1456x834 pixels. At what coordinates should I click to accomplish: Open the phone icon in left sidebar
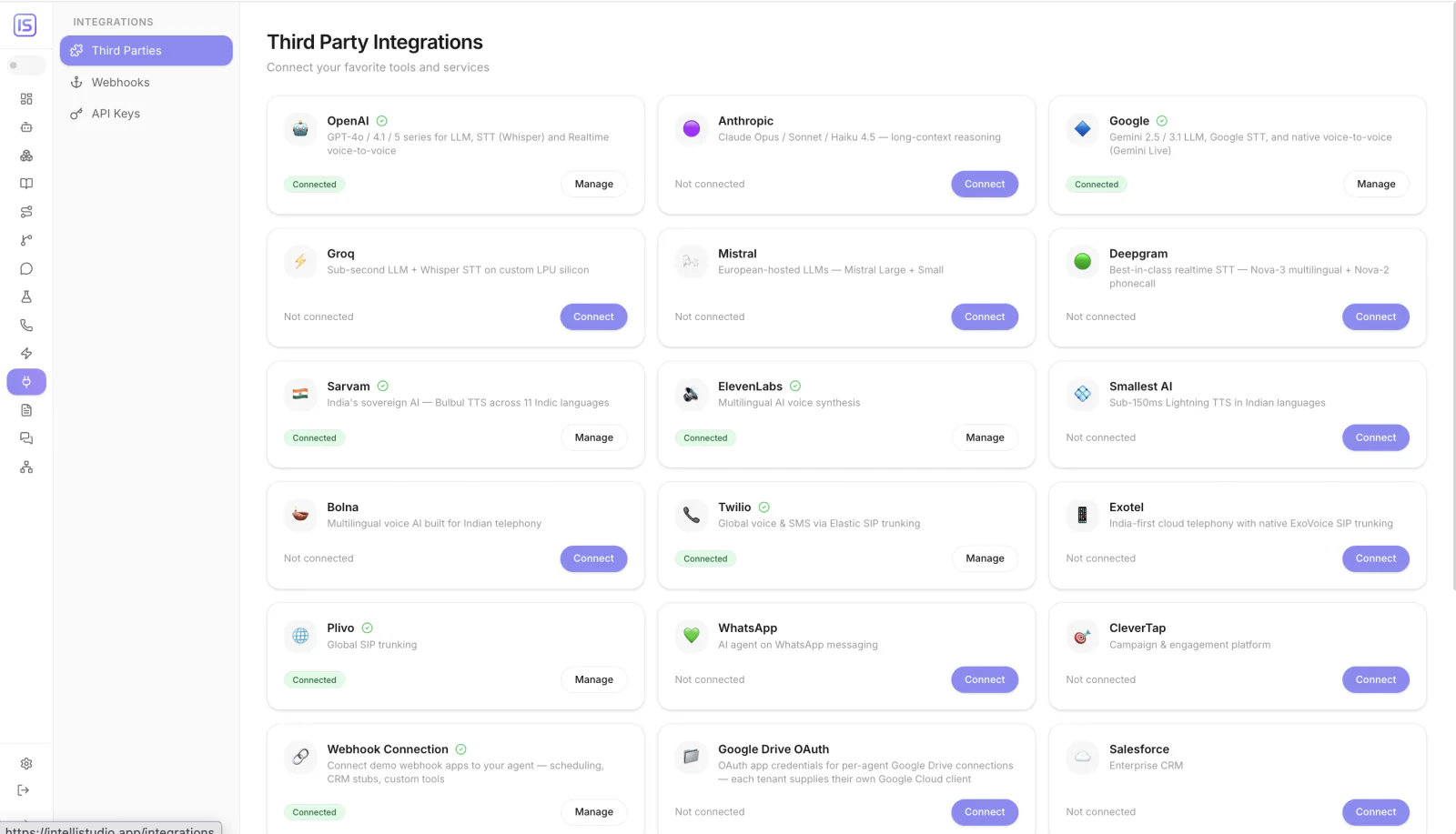tap(26, 326)
